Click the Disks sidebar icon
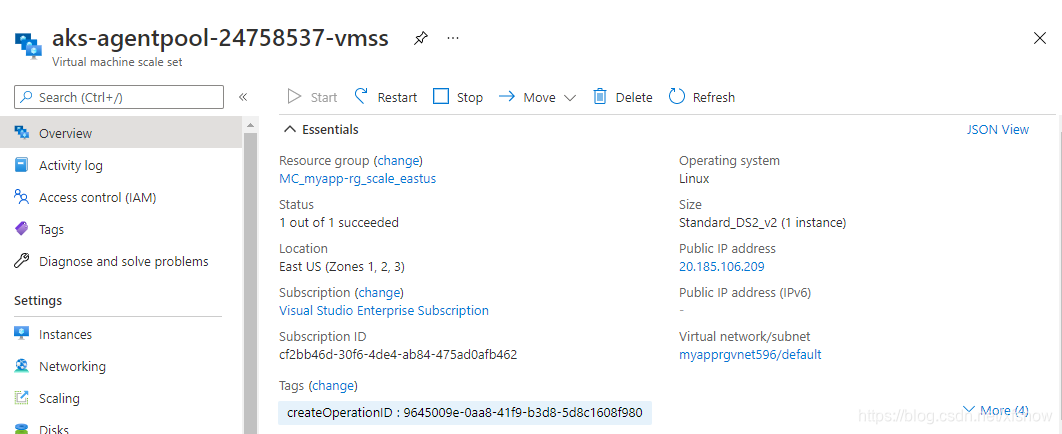1062x434 pixels. [x=22, y=429]
